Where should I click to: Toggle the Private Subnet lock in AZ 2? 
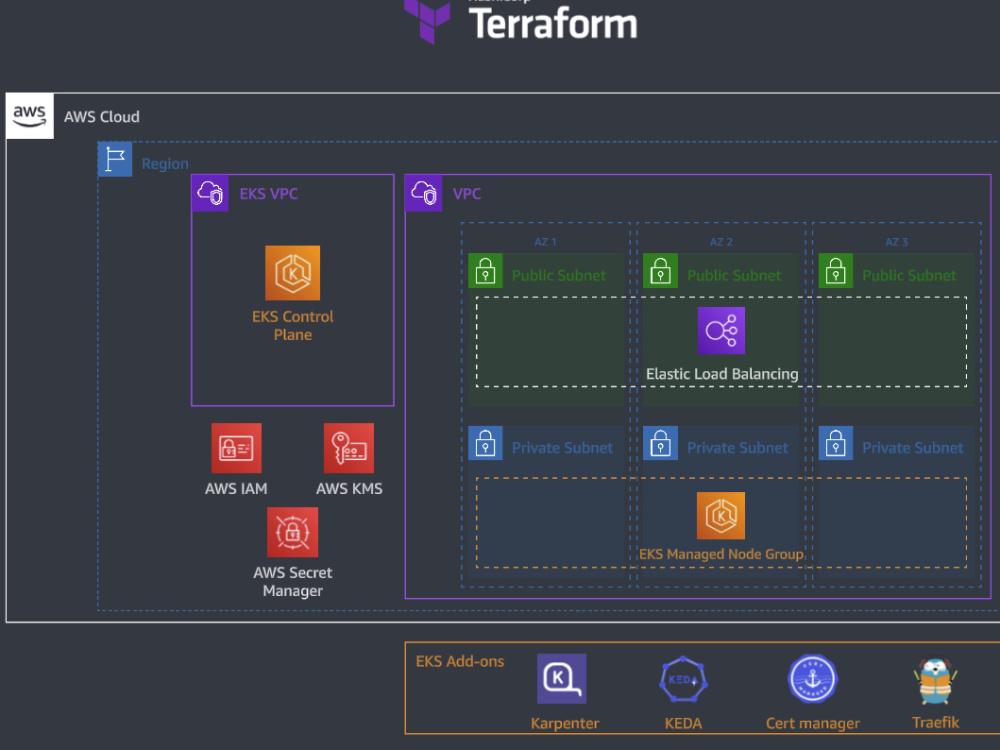coord(660,442)
